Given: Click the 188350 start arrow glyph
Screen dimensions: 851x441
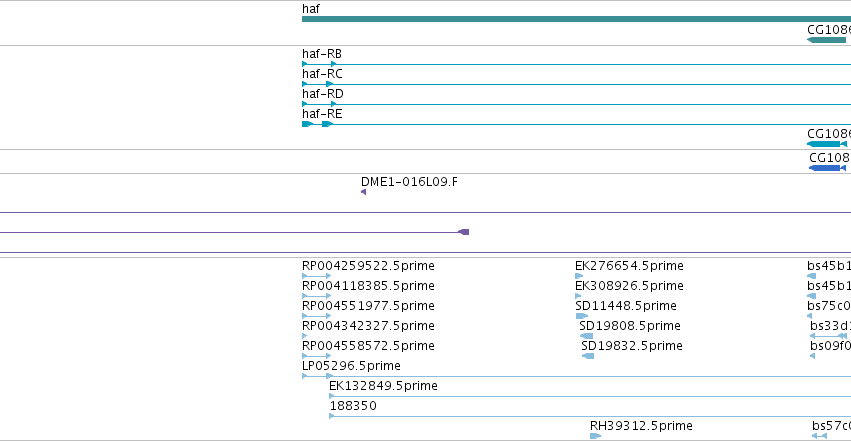Looking at the screenshot, I should (332, 417).
